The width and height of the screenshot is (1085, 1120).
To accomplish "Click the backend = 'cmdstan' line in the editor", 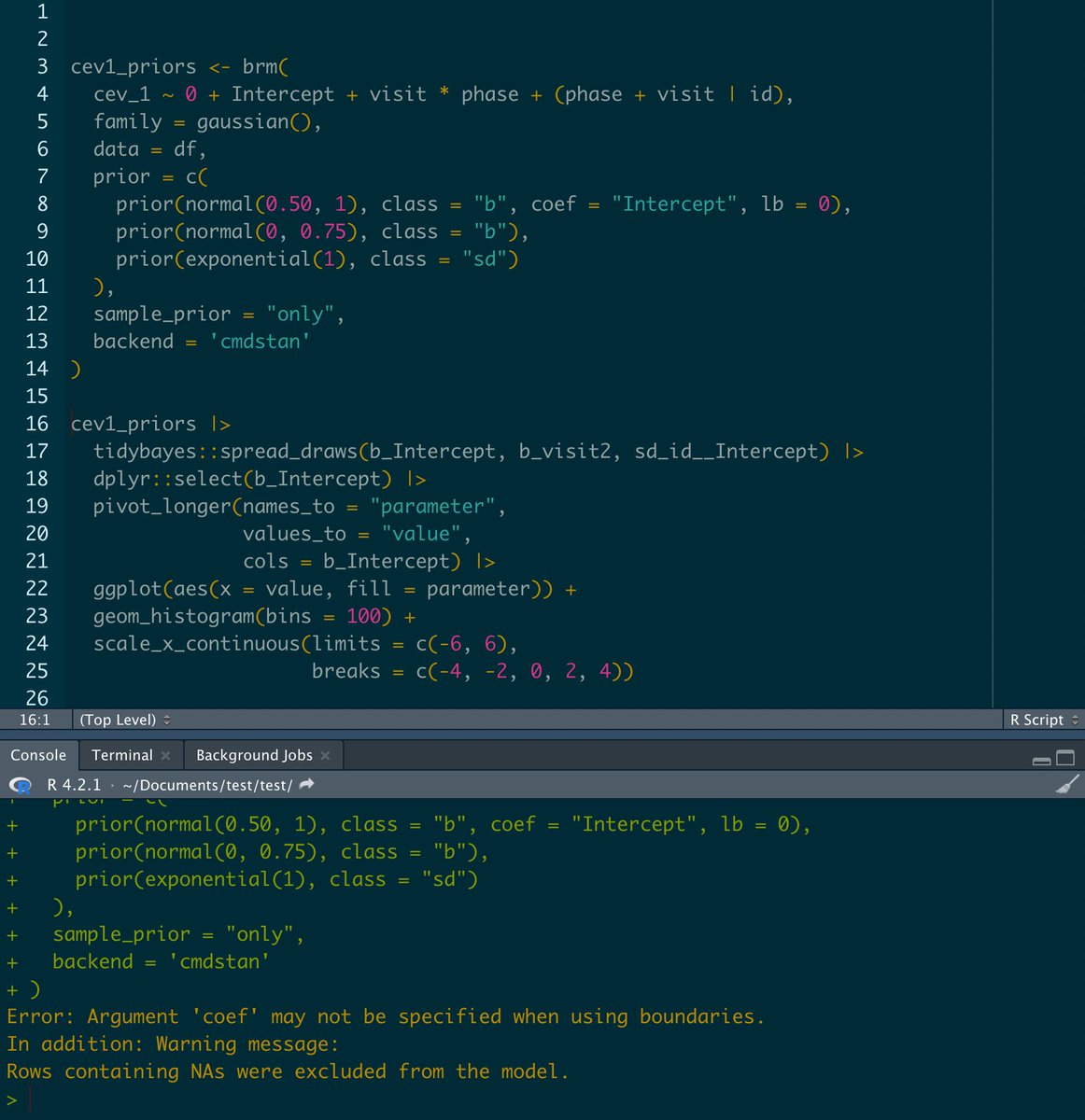I will (202, 342).
